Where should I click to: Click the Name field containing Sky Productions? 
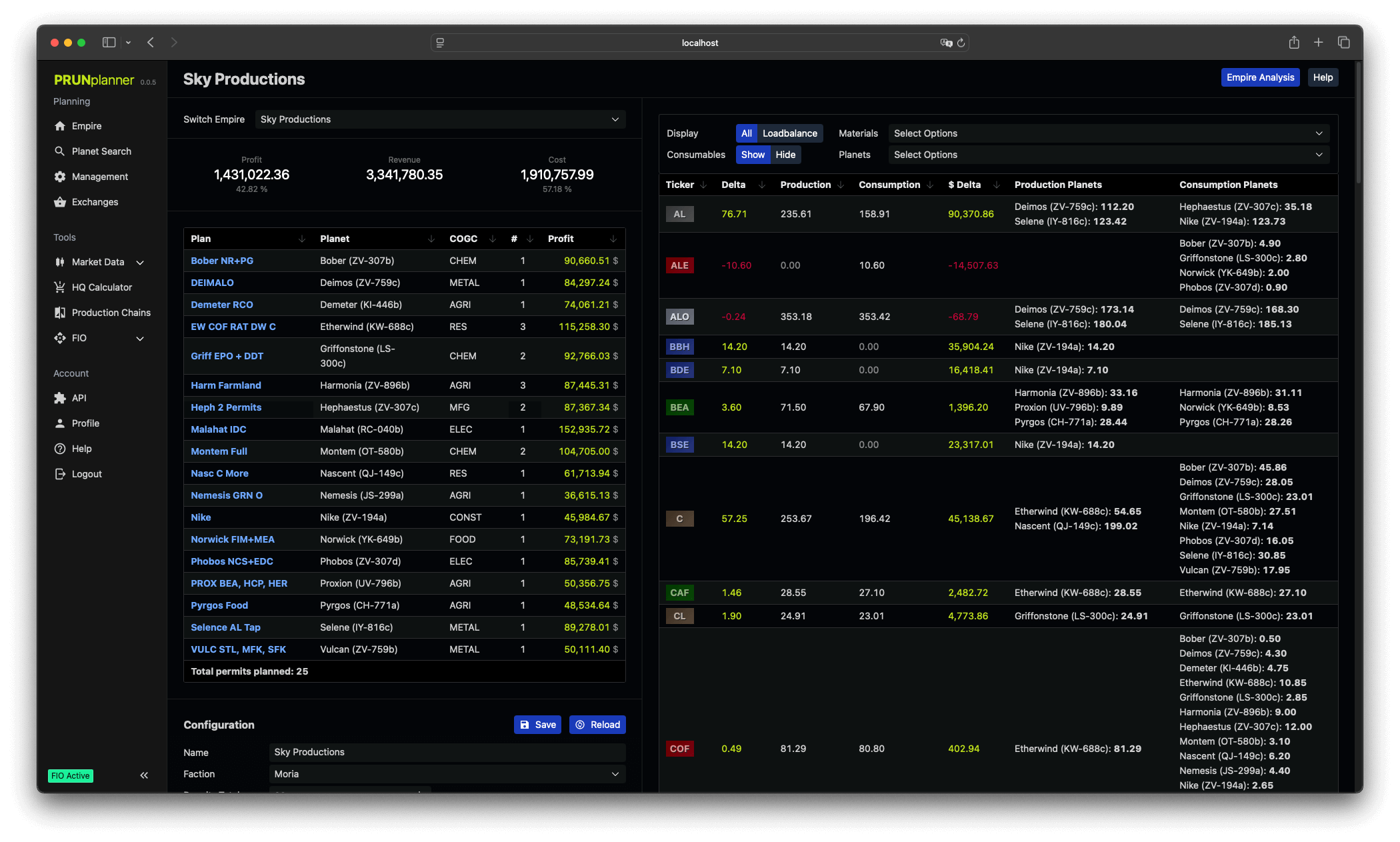[x=447, y=752]
